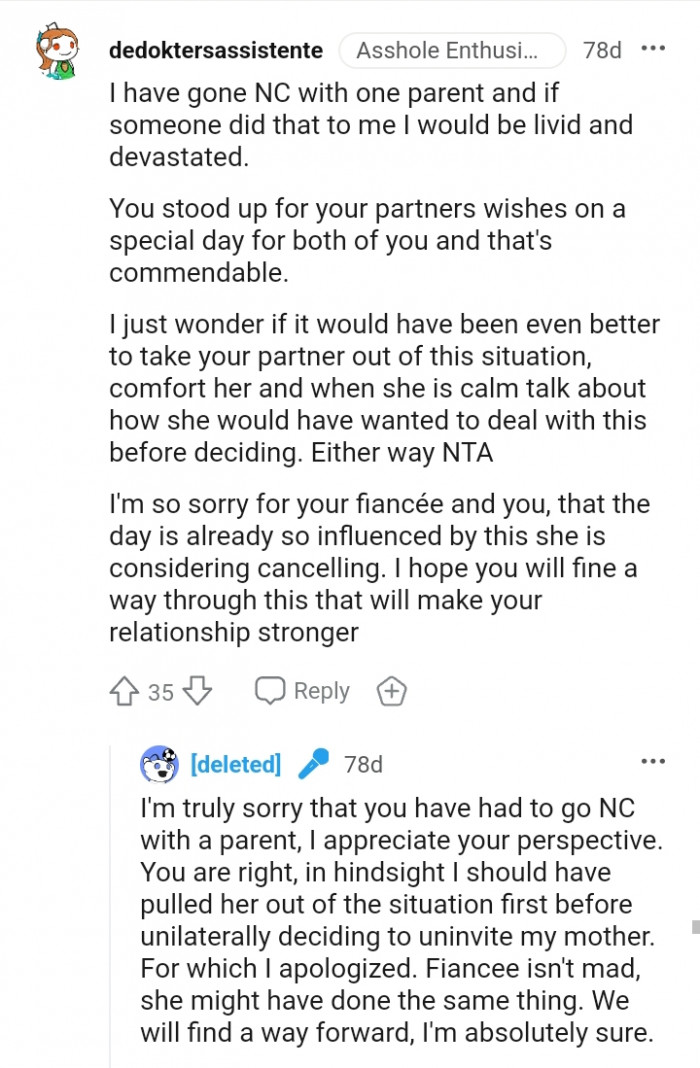Click the scrollbar thumb on the right edge
The width and height of the screenshot is (700, 1068).
coord(695,927)
